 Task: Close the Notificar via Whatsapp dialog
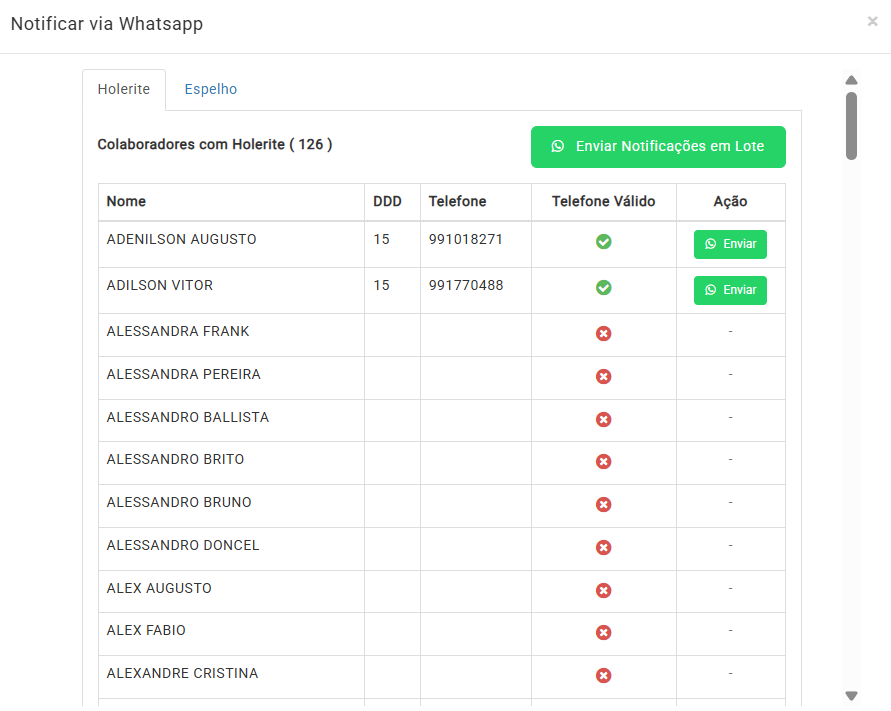coord(872,22)
